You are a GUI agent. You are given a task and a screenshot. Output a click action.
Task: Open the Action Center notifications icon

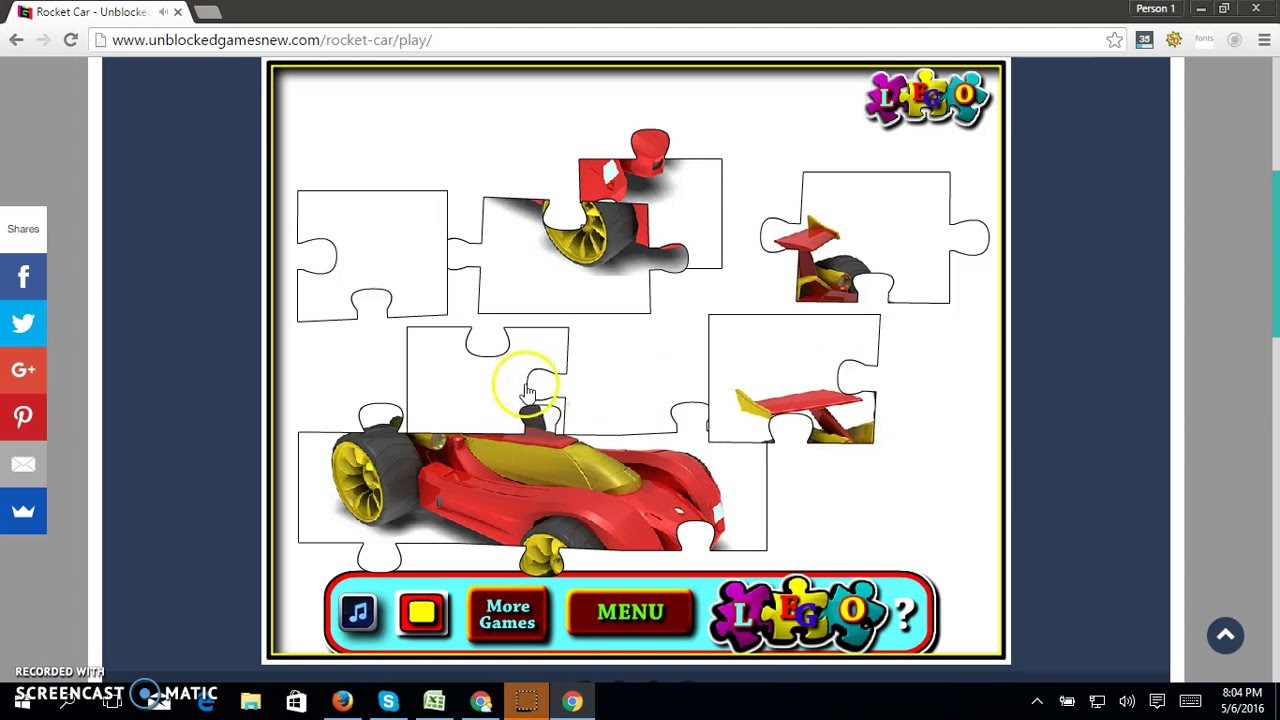coord(1157,702)
